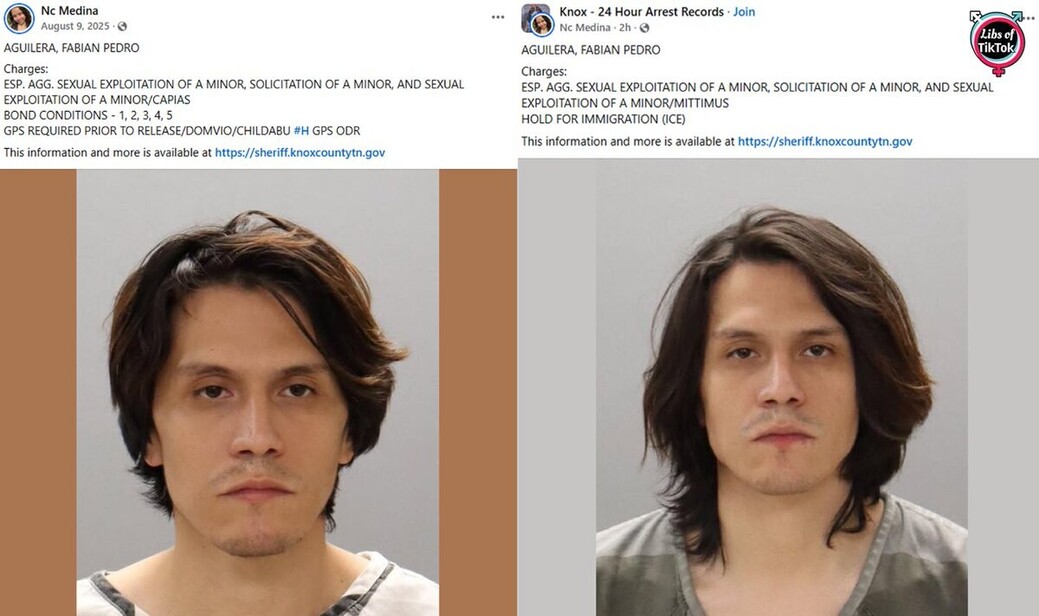Click the public globe icon beside August 9, 2025
This screenshot has height=616, width=1039.
(x=122, y=26)
